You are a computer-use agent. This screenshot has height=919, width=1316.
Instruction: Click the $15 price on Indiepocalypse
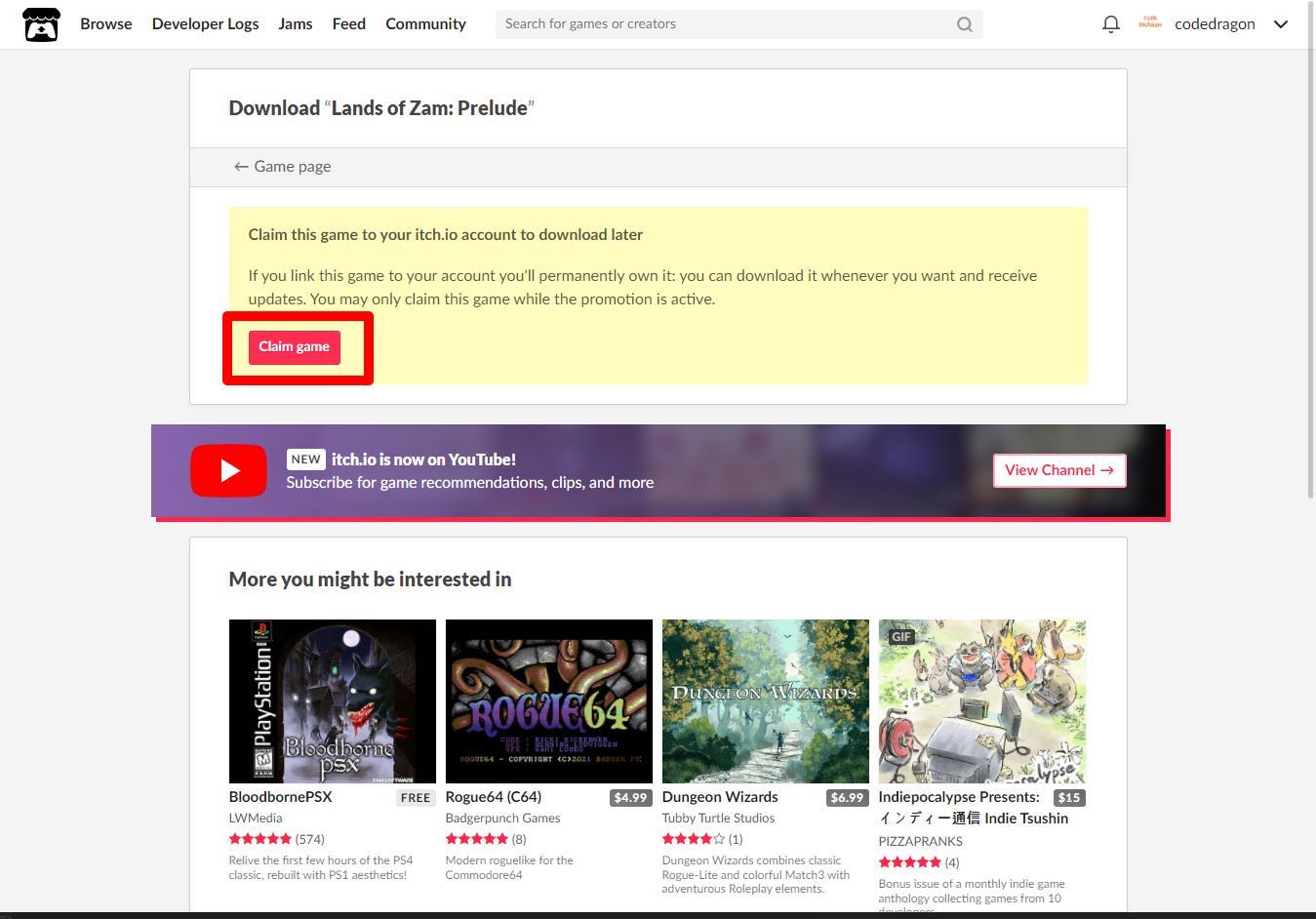[1069, 798]
